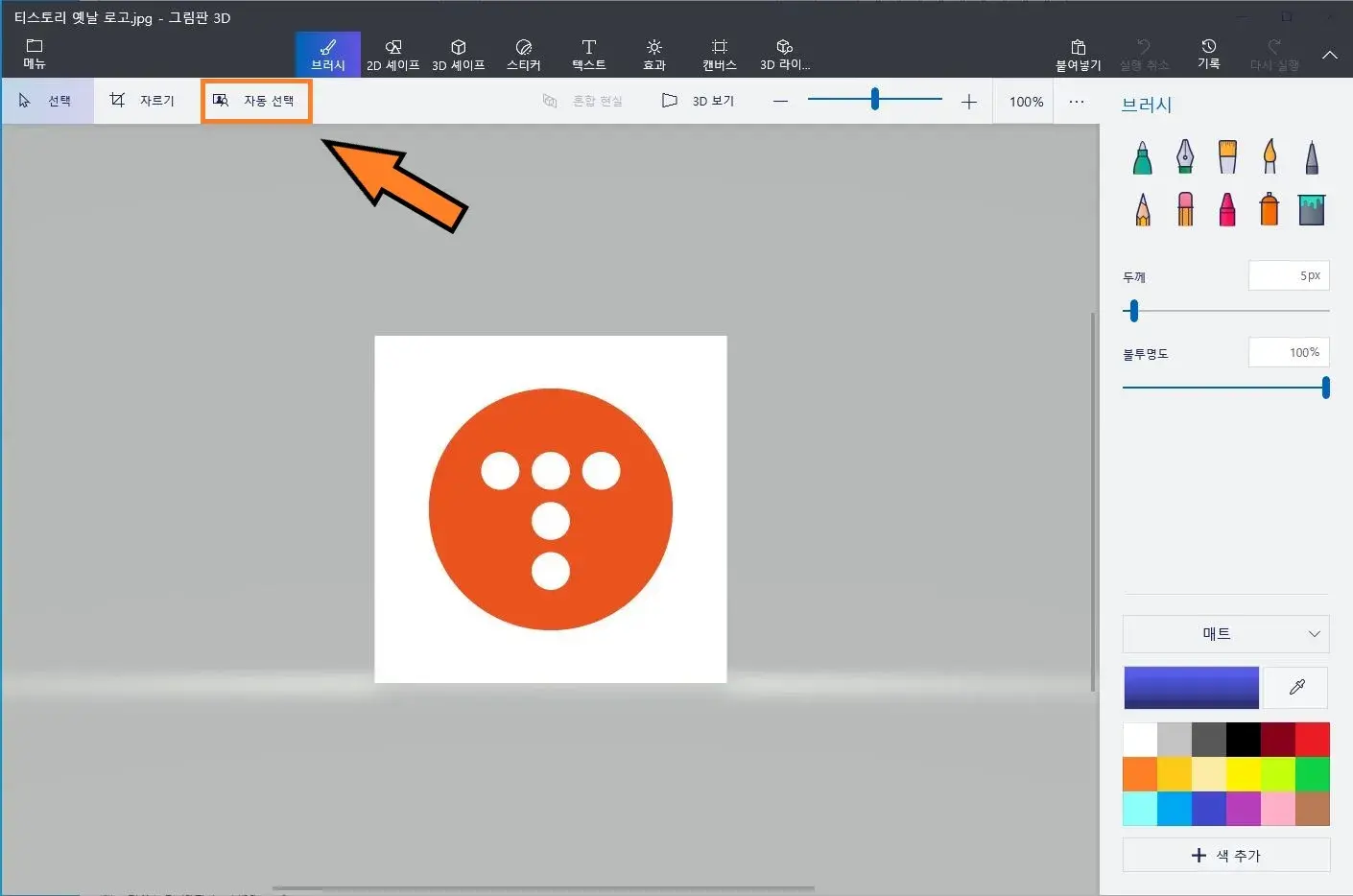Pick the eyedropper color tool
Image resolution: width=1353 pixels, height=896 pixels.
(x=1296, y=688)
